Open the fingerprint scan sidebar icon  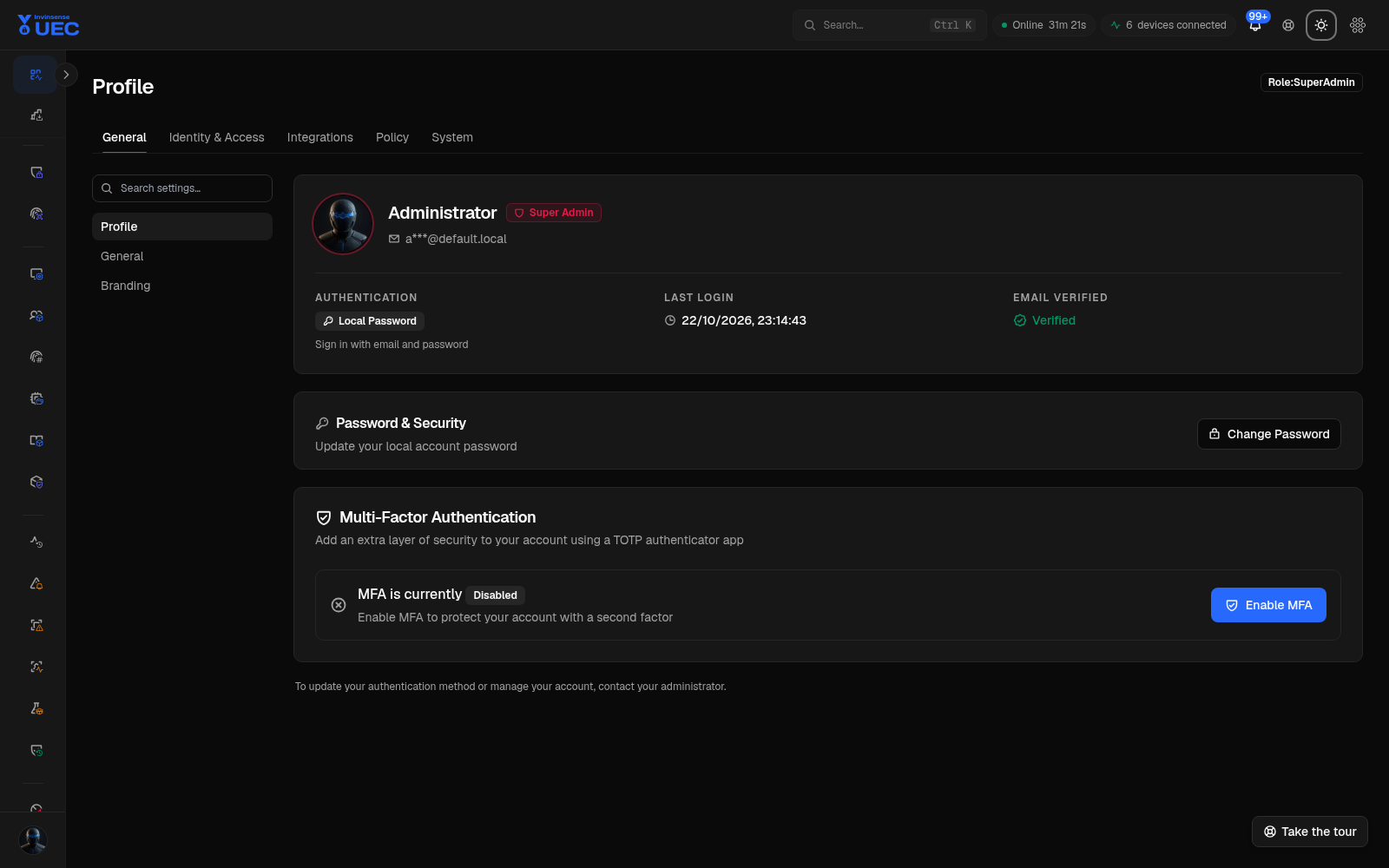click(36, 214)
